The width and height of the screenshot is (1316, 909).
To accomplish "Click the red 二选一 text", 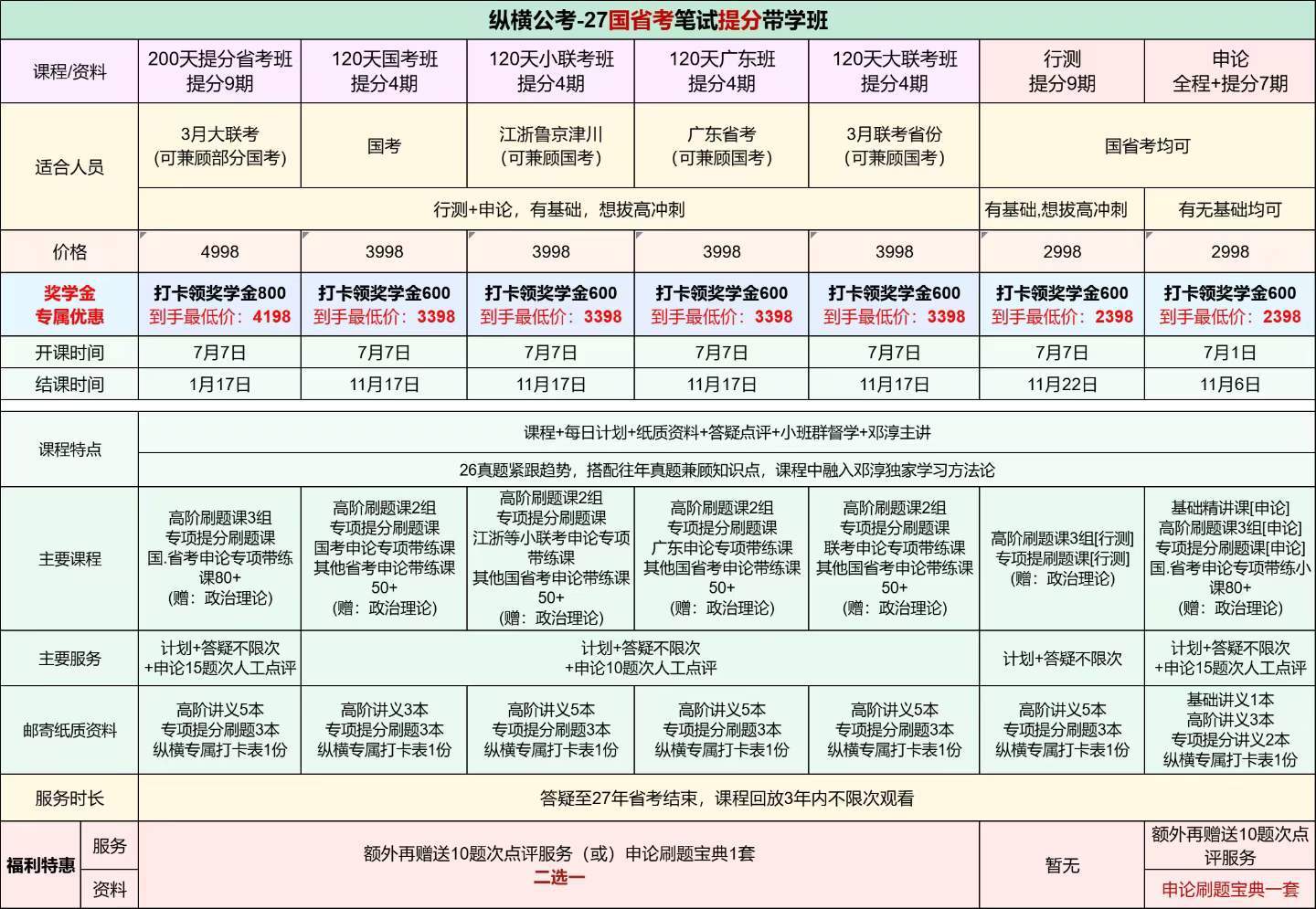I will (x=559, y=877).
